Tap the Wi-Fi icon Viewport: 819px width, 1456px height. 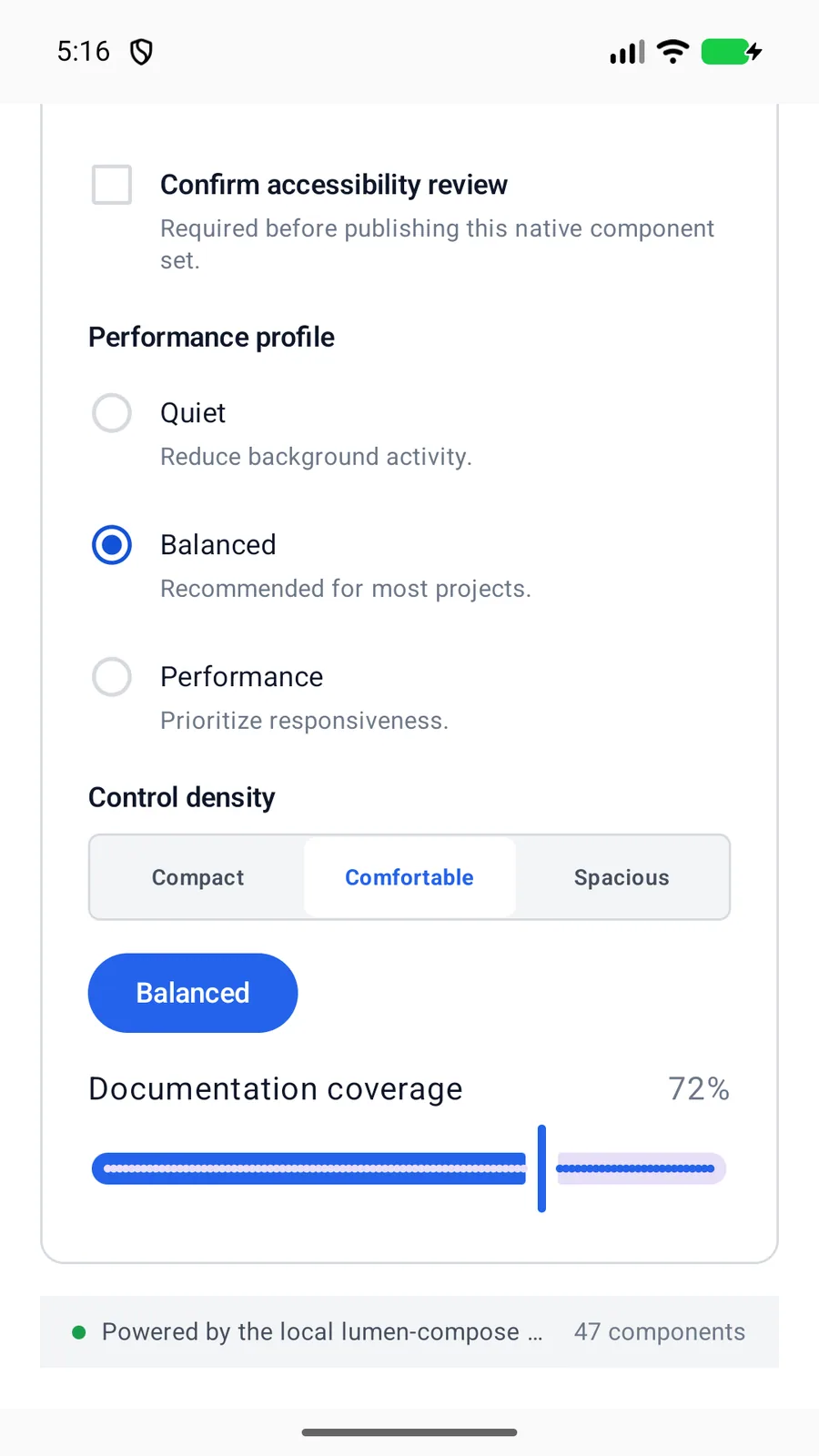(x=672, y=52)
